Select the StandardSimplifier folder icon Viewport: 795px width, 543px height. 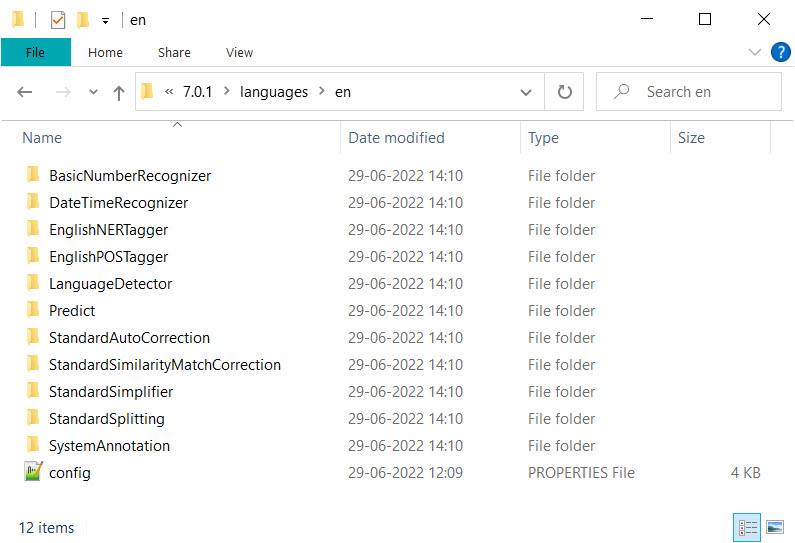[33, 390]
